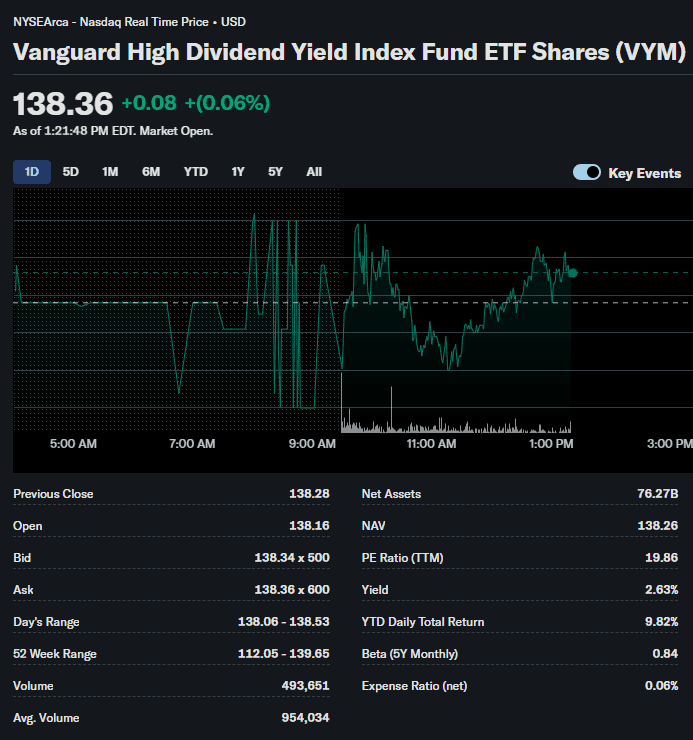This screenshot has height=740, width=693.
Task: Click the As of 1:21:48 PM timestamp
Action: tap(113, 131)
